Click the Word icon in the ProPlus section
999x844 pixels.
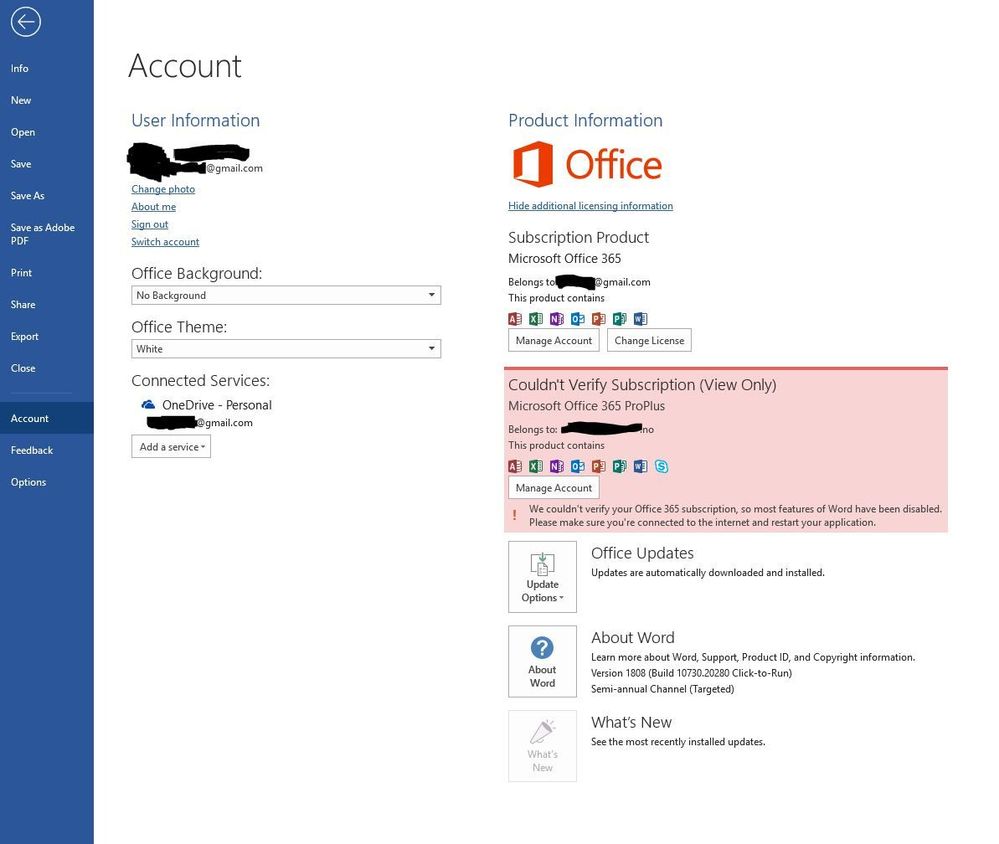point(640,466)
